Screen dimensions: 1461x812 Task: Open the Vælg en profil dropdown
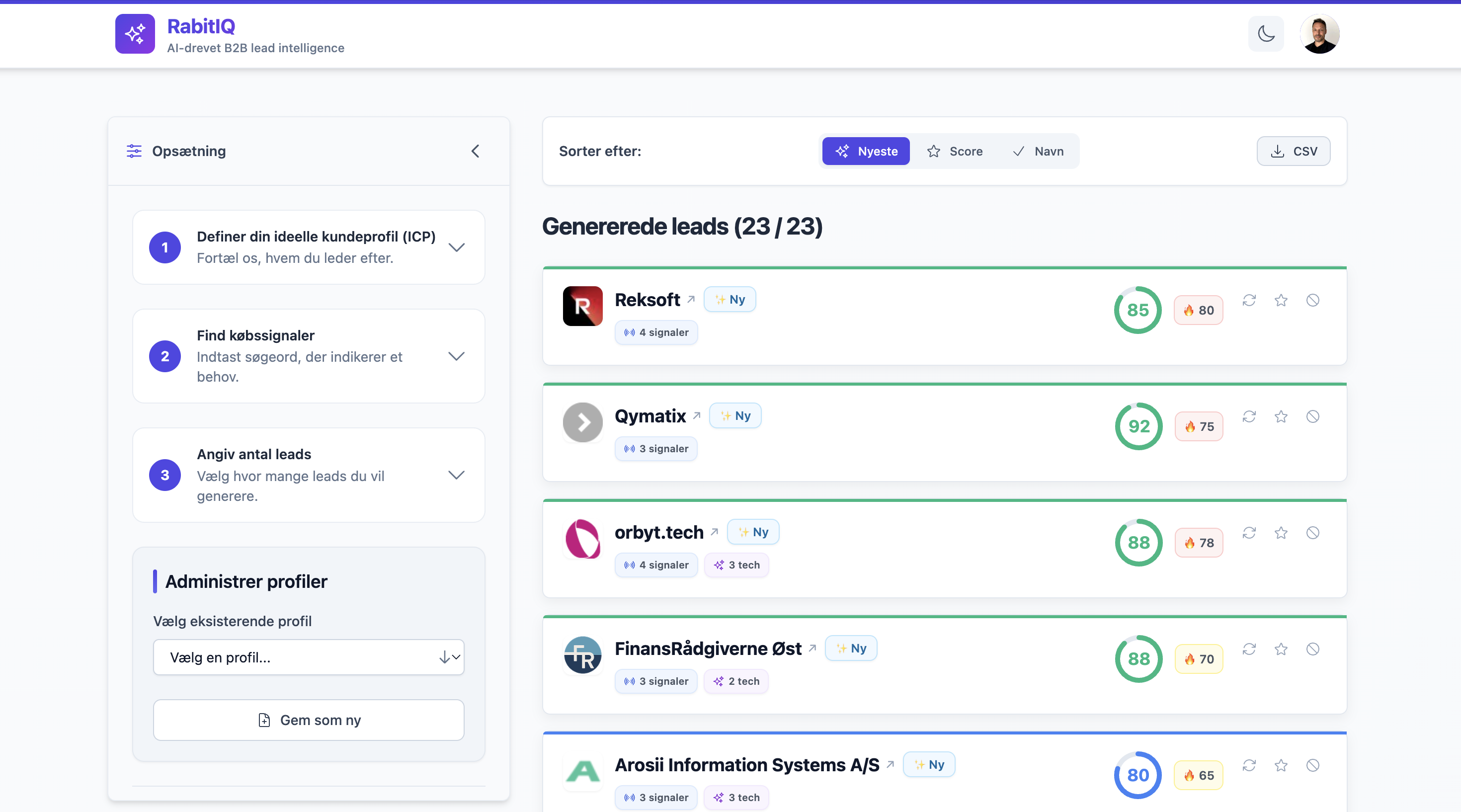pos(309,657)
